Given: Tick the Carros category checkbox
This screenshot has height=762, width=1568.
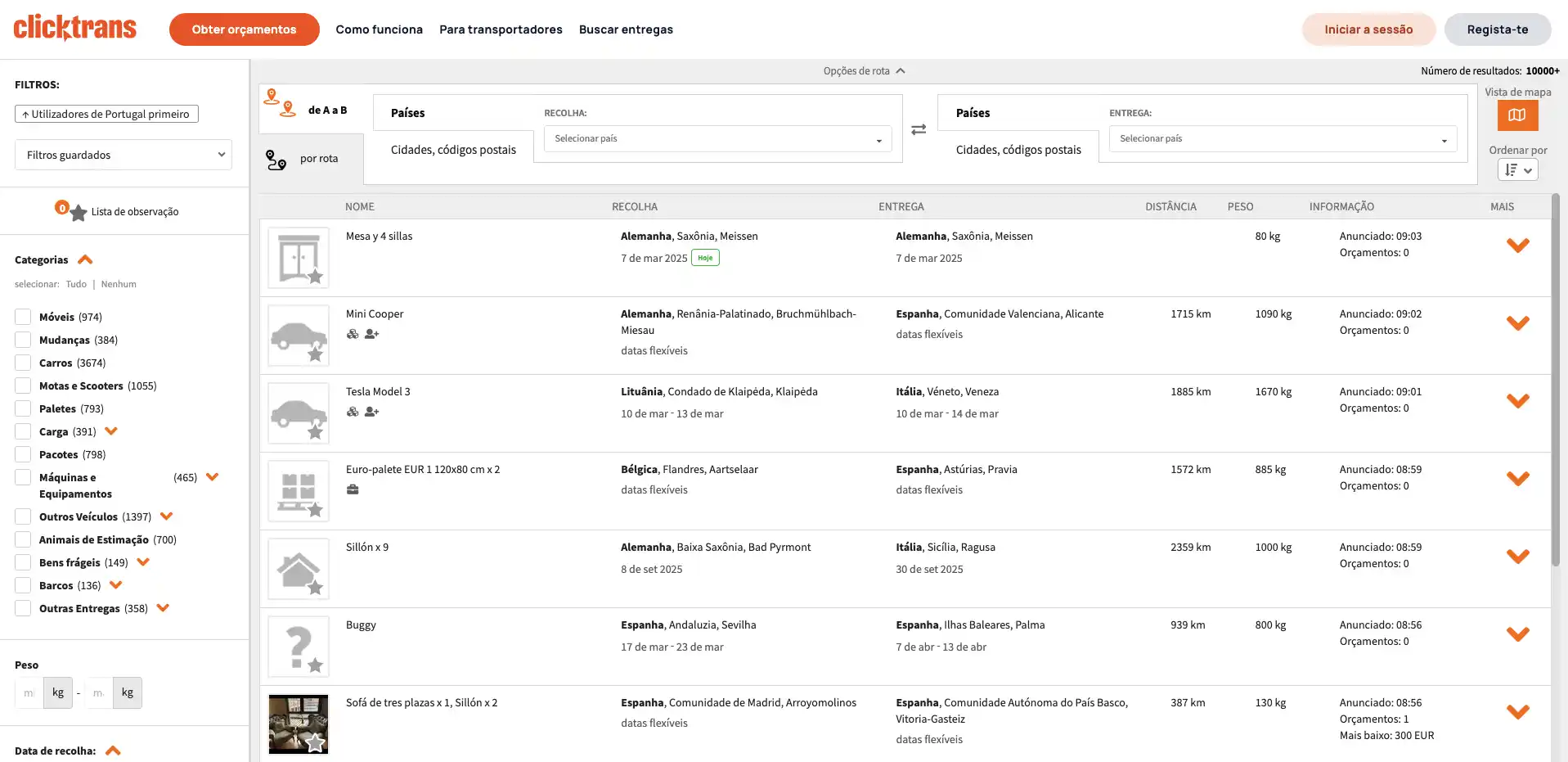Looking at the screenshot, I should 23,363.
